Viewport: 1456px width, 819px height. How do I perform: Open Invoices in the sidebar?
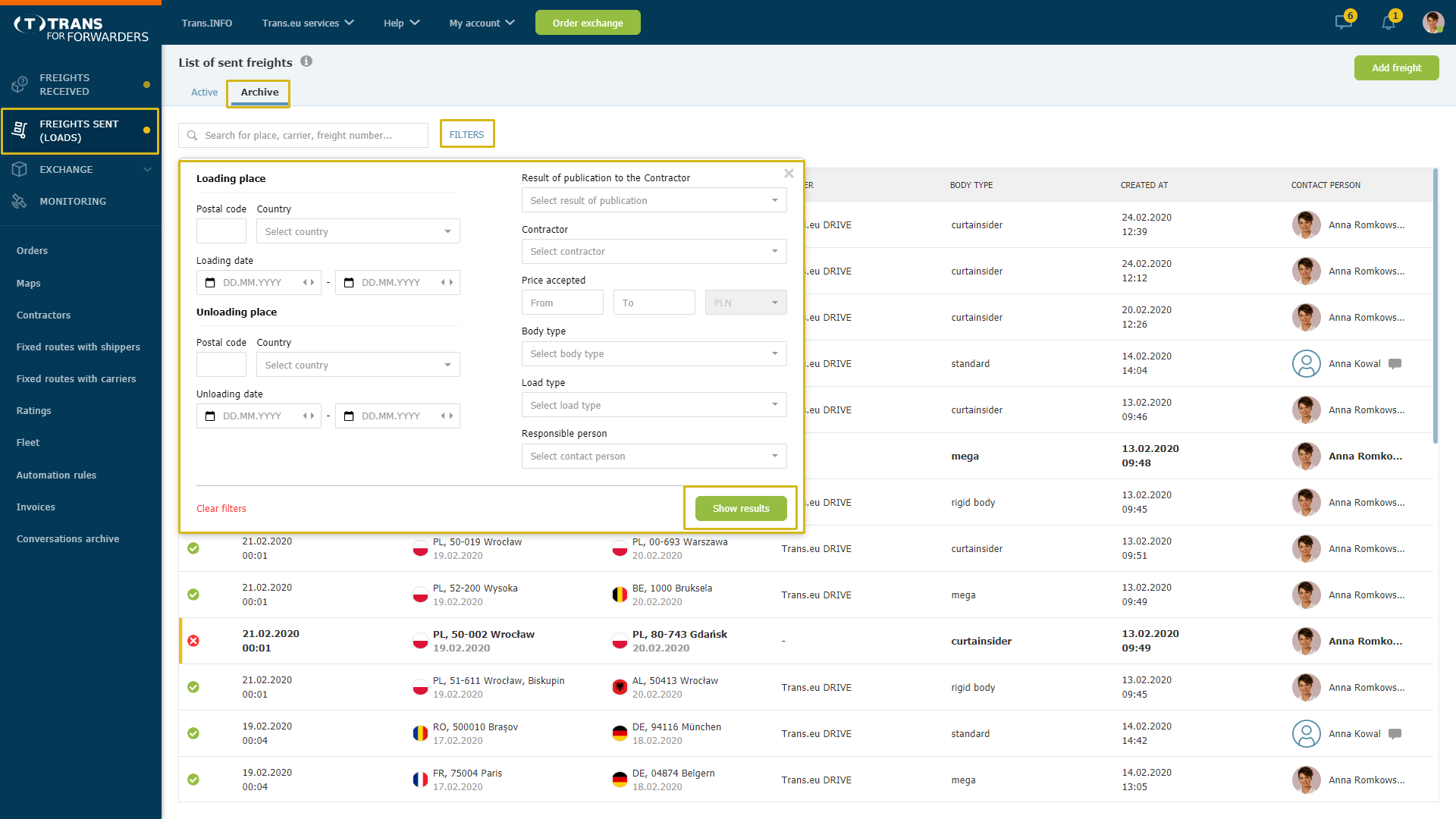pos(36,507)
